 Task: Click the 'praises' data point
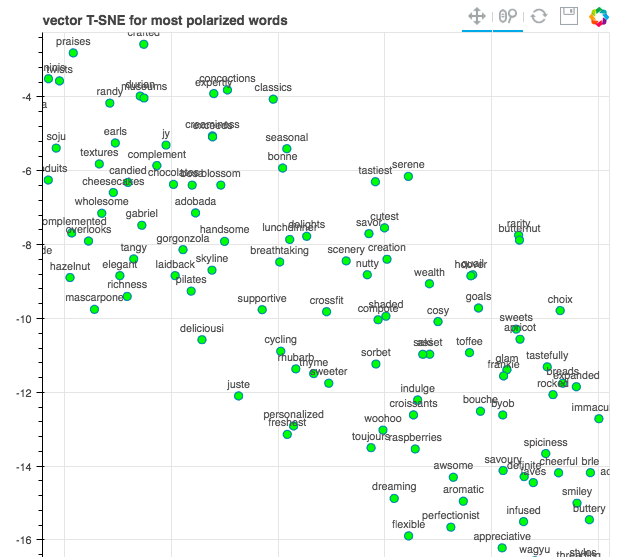click(x=73, y=52)
